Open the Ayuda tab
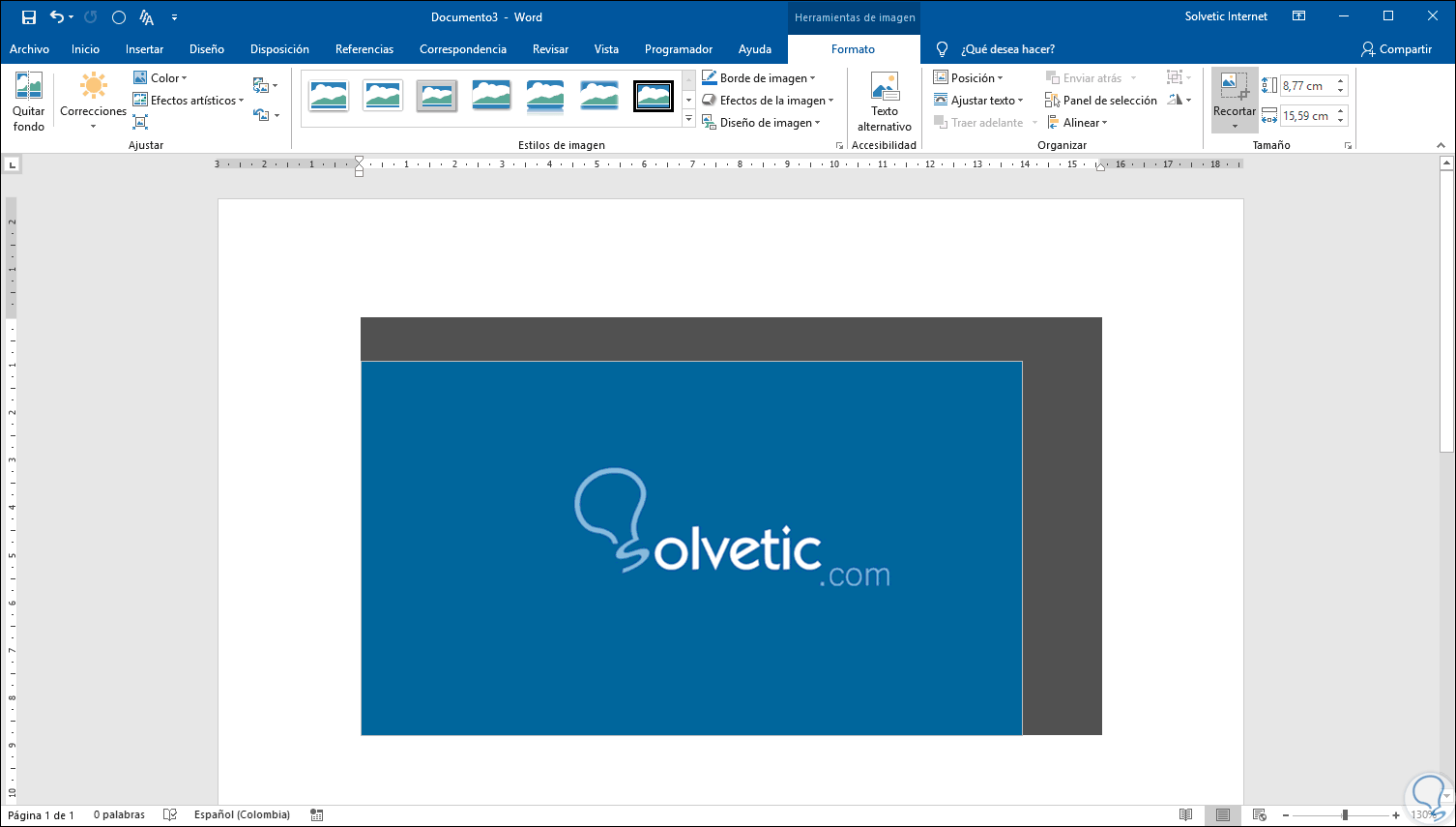The height and width of the screenshot is (827, 1456). click(x=755, y=49)
